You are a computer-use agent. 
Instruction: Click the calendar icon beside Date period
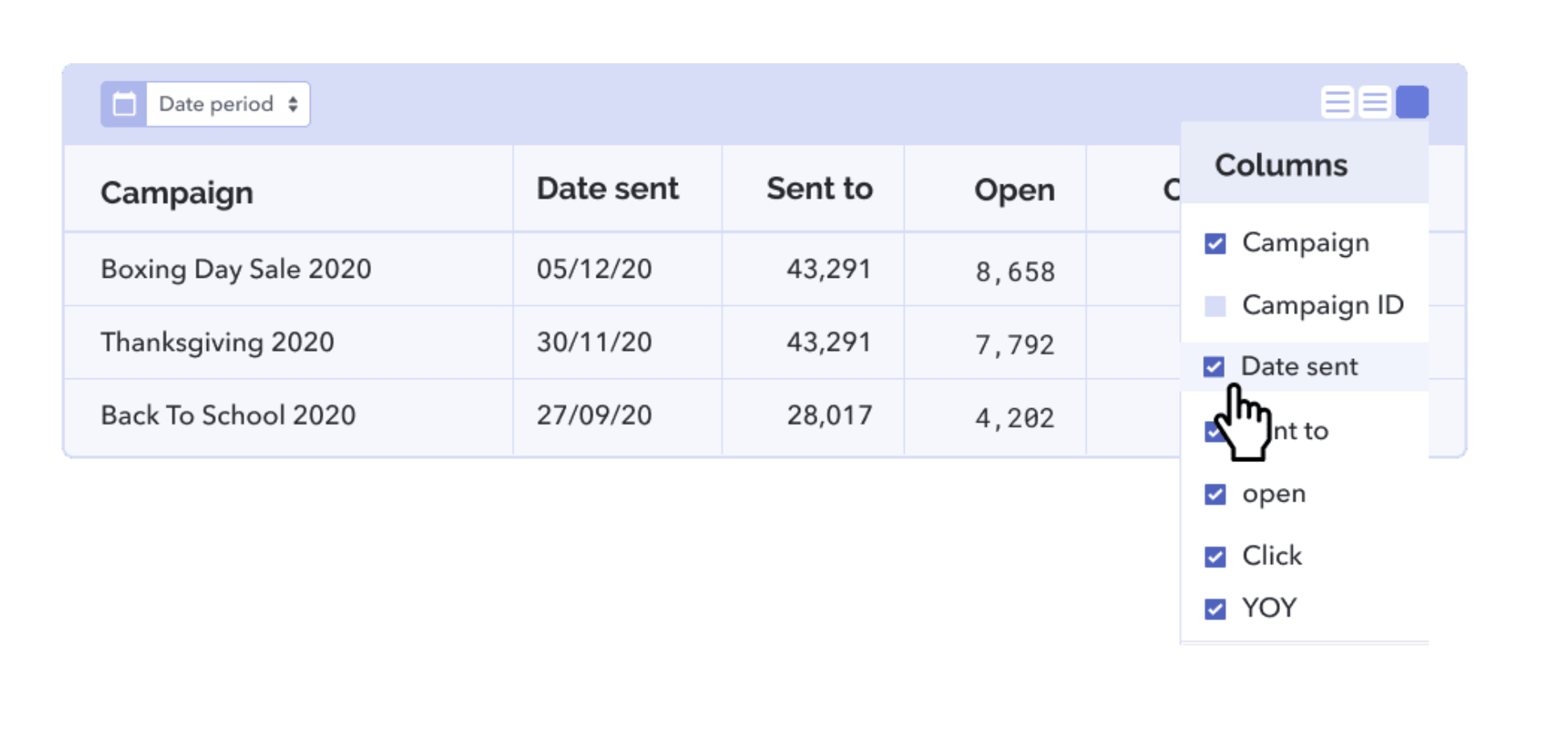(x=124, y=104)
